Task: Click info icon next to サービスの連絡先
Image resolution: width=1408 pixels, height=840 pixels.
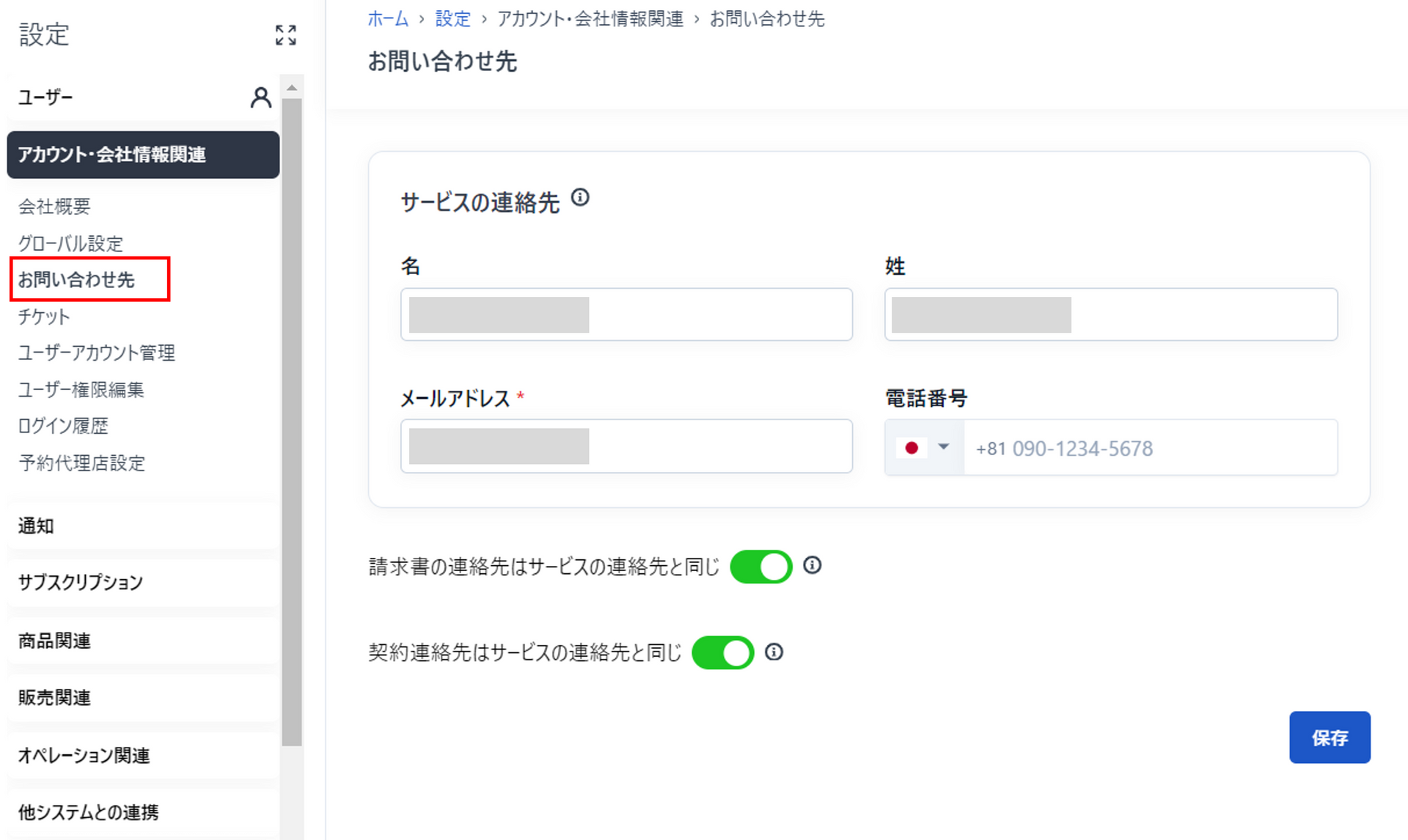Action: 580,198
